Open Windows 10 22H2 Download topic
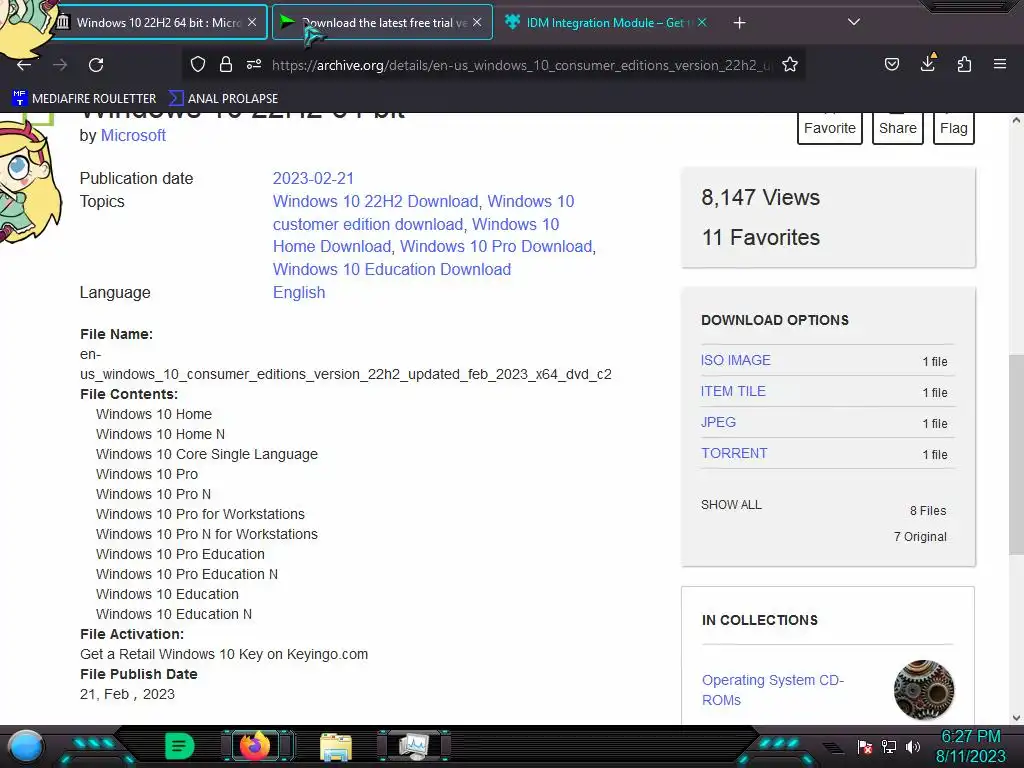This screenshot has width=1024, height=768. click(x=376, y=201)
